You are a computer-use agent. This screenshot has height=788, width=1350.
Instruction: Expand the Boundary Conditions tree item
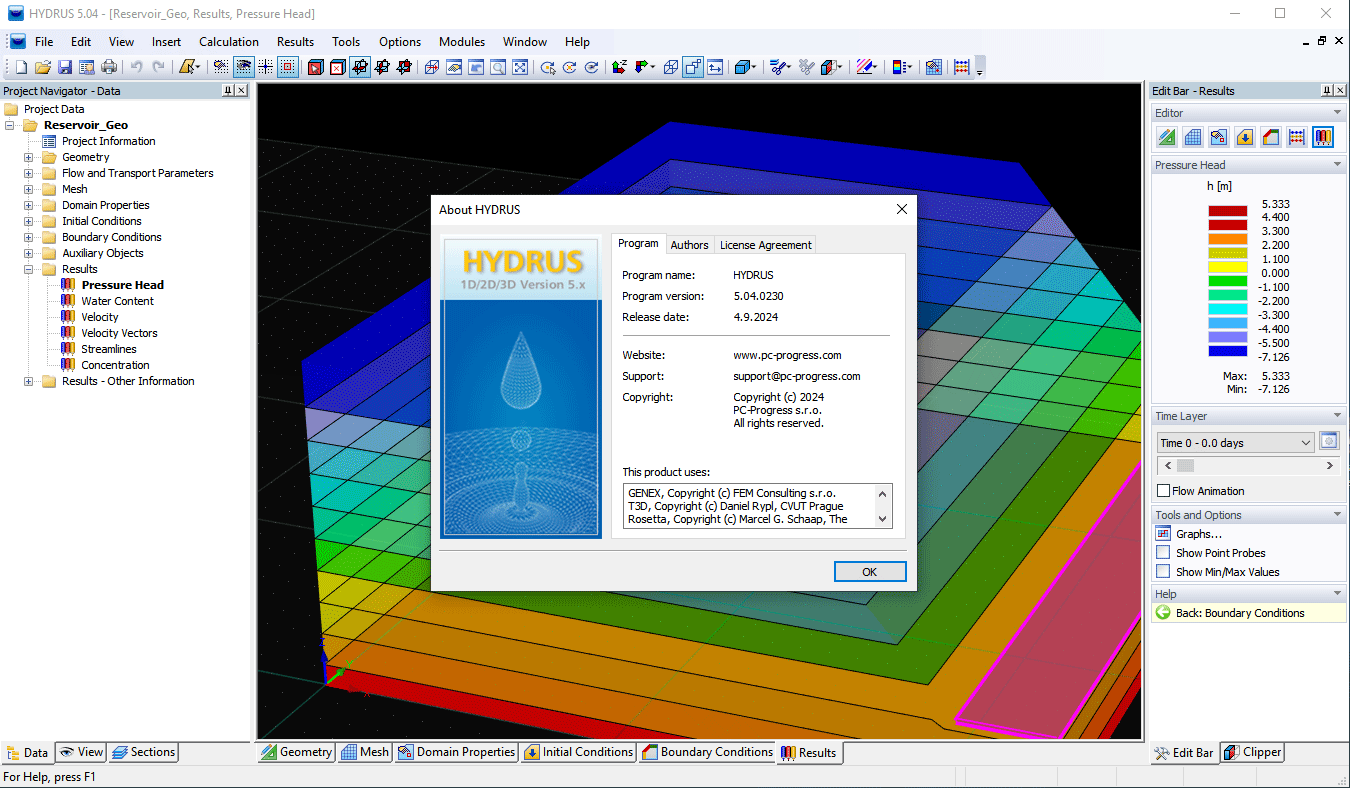click(x=29, y=237)
